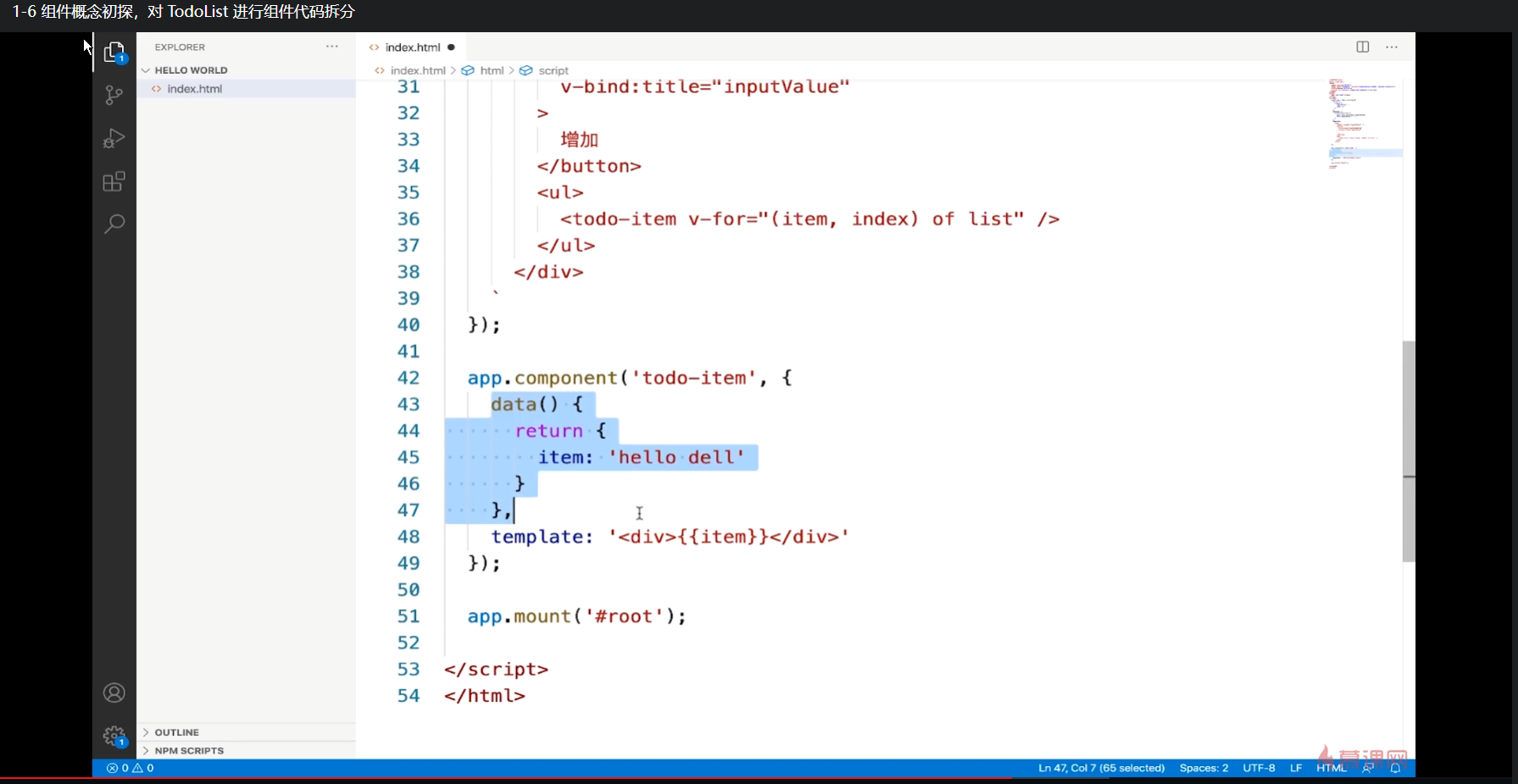Viewport: 1518px width, 784px height.
Task: Click the return keyword on line 44
Action: [548, 431]
